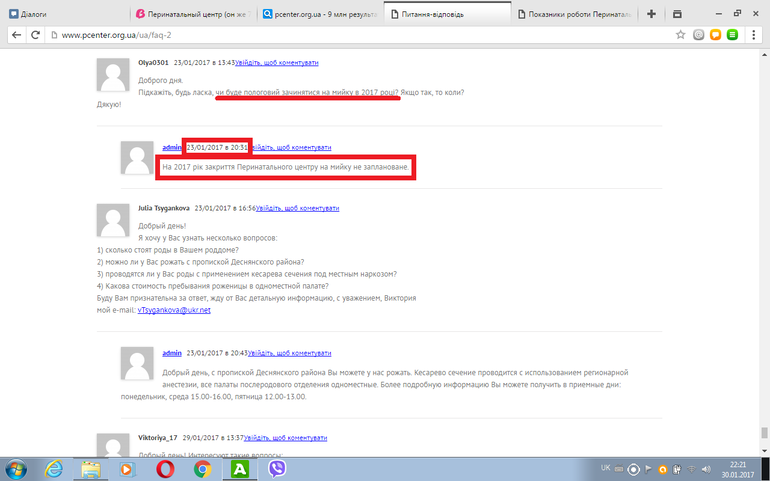770x481 pixels.
Task: Switch to the Діалоги tab
Action: tap(60, 15)
